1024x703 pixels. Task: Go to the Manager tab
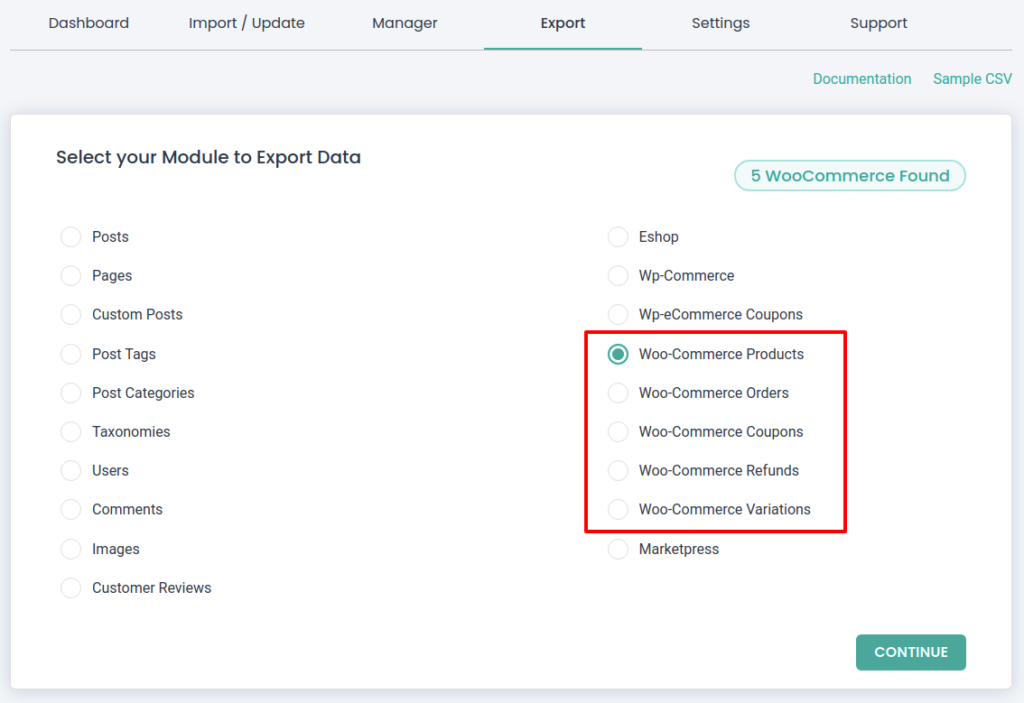[405, 23]
